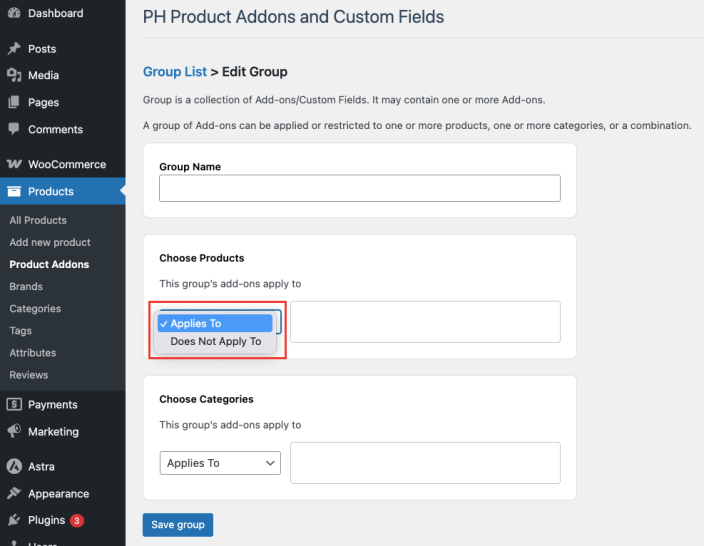
Task: Click the Plugins plug icon
Action: 14,520
